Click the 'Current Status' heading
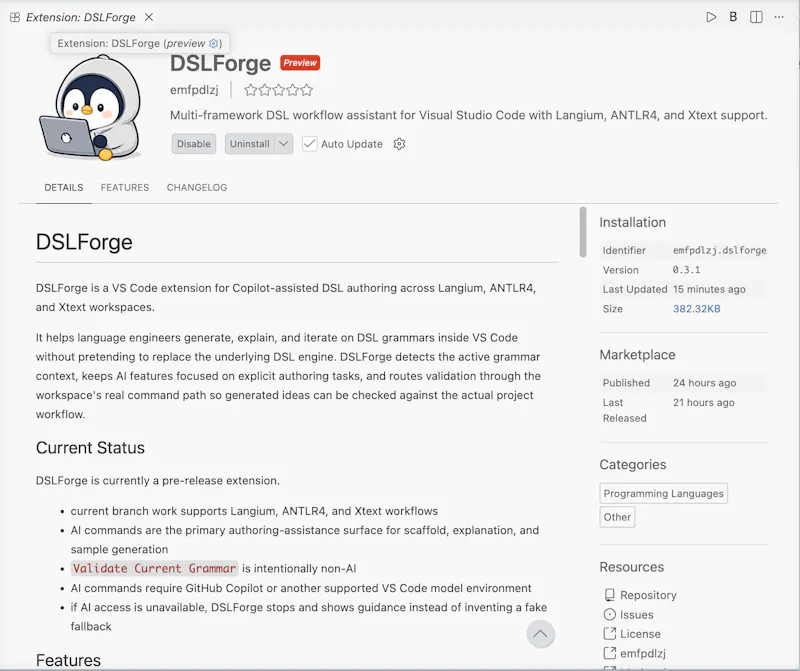Viewport: 800px width, 671px height. pyautogui.click(x=90, y=448)
